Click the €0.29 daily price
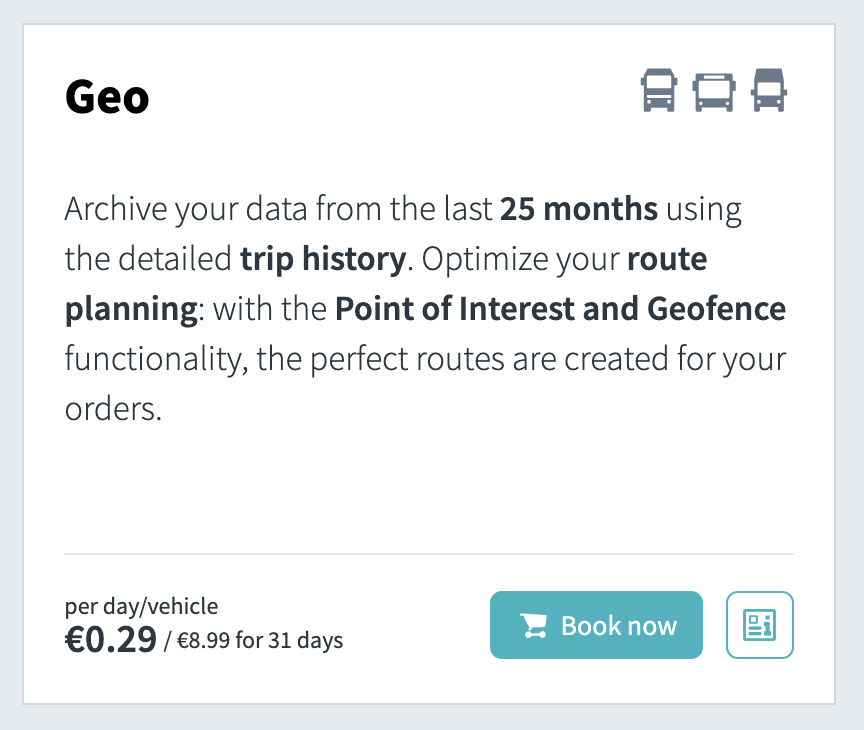 point(110,638)
